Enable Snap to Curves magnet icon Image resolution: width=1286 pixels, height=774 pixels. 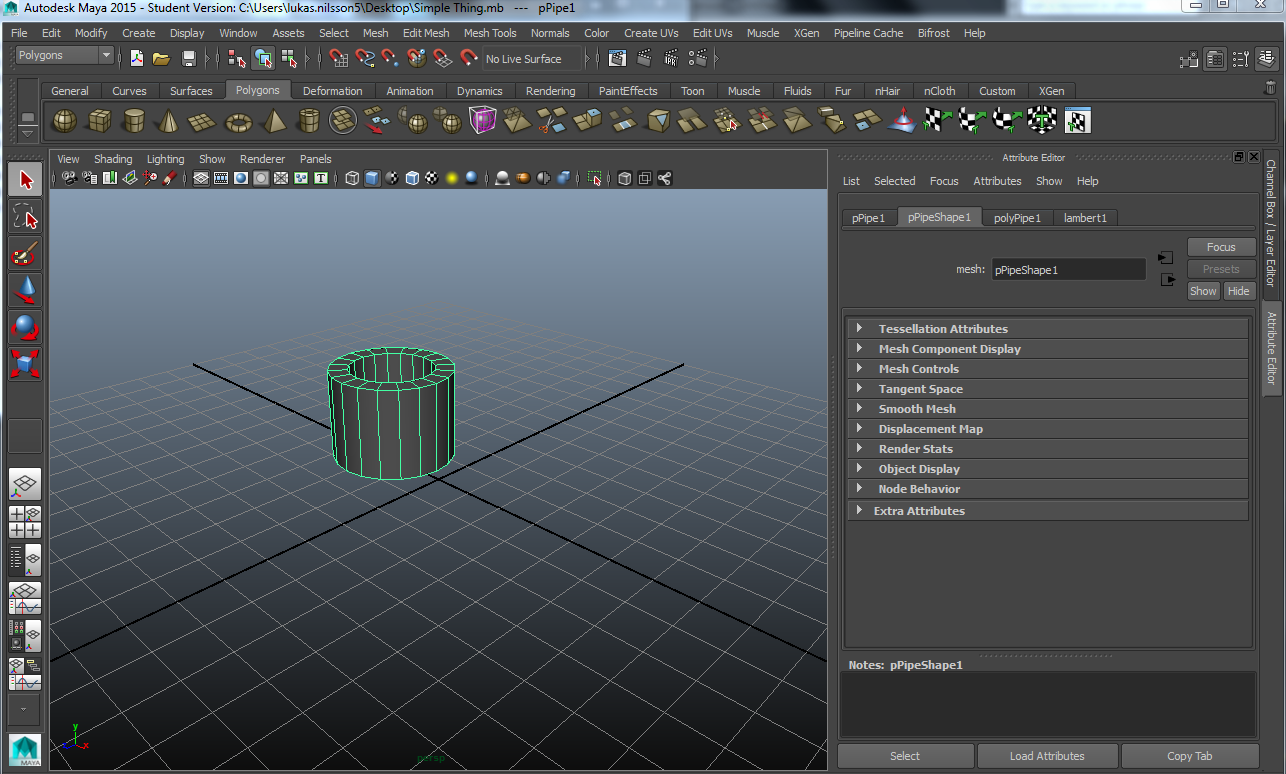[x=365, y=59]
